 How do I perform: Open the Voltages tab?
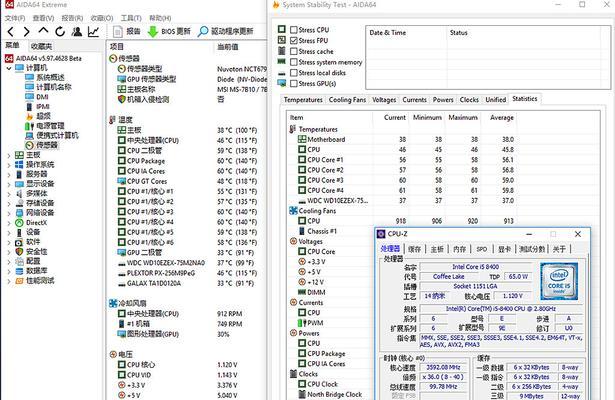pyautogui.click(x=384, y=100)
